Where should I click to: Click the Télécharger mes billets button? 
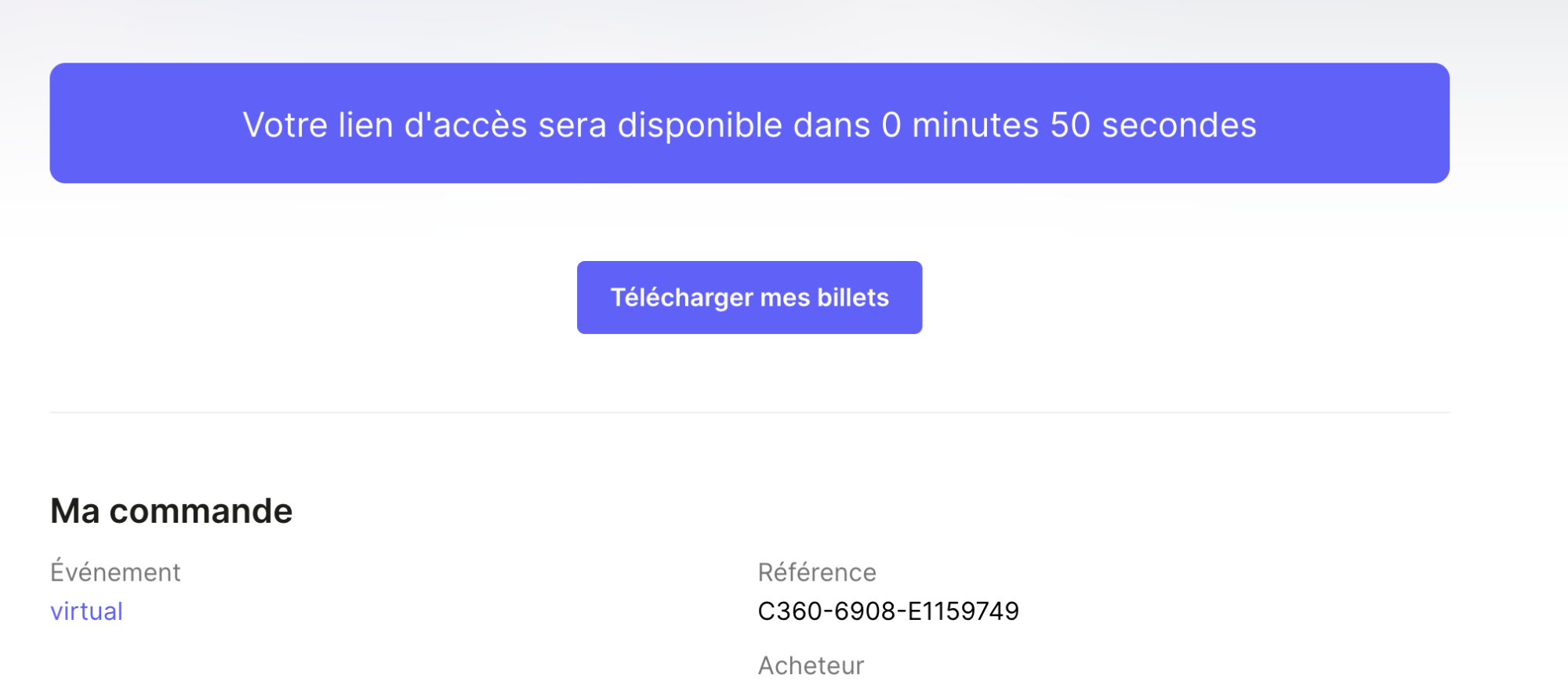tap(750, 298)
